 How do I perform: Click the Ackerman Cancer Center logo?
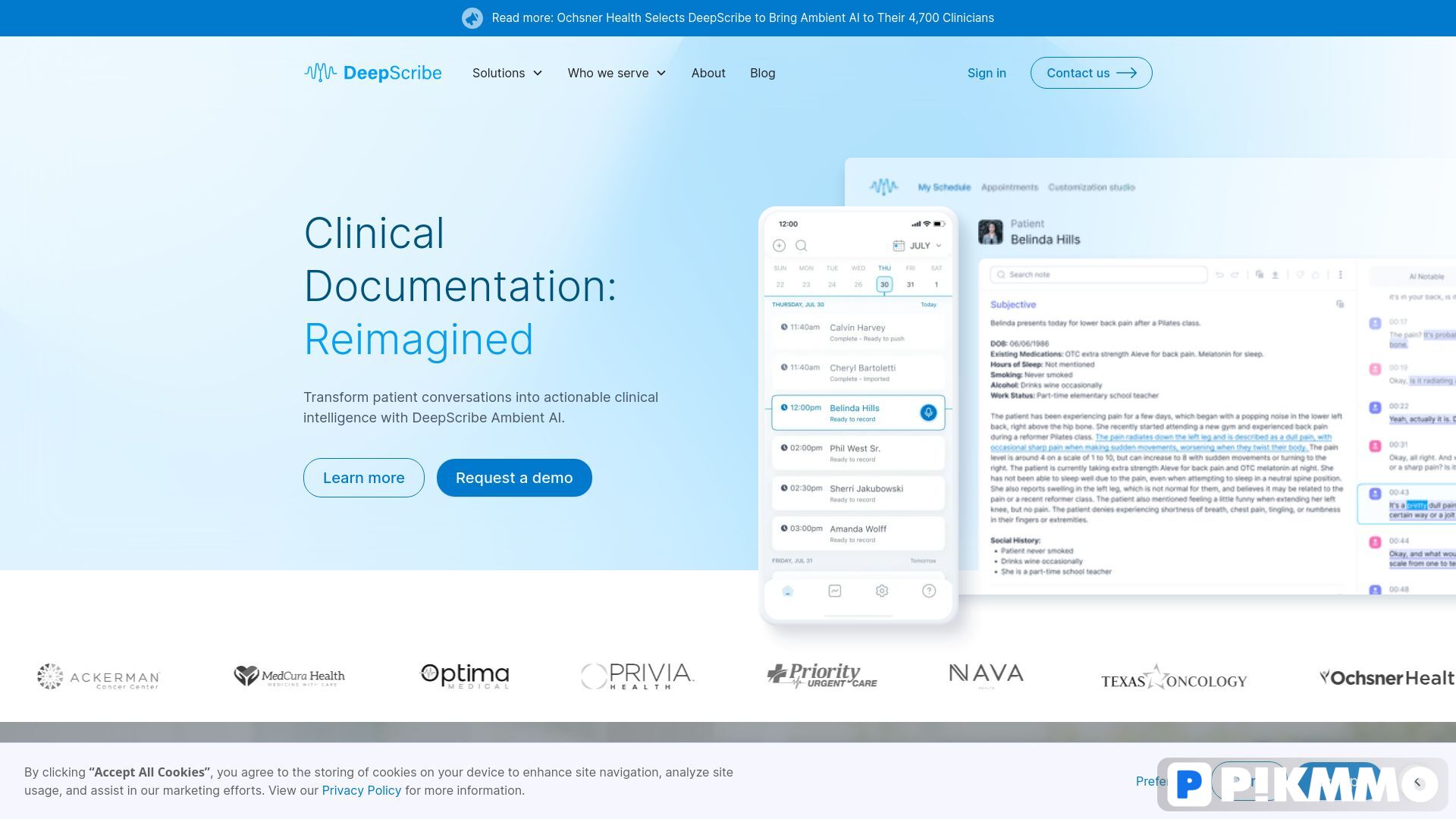(99, 676)
